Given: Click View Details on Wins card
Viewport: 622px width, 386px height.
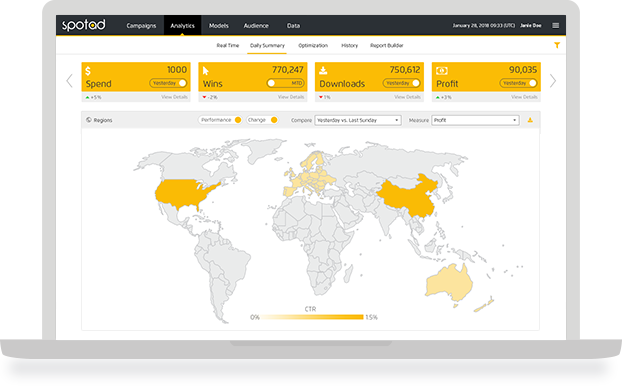Looking at the screenshot, I should 291,97.
